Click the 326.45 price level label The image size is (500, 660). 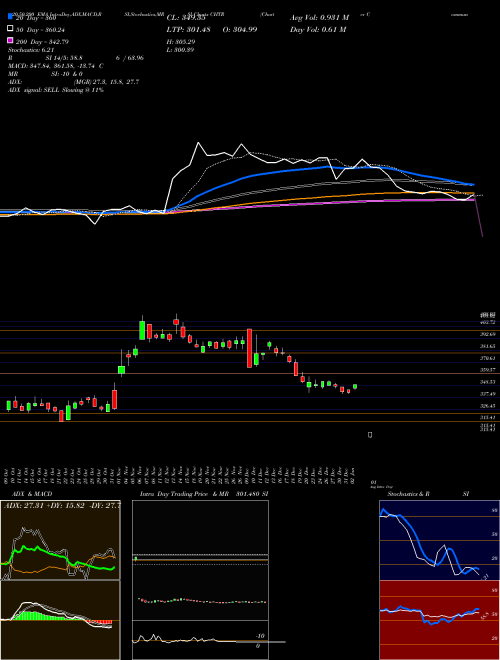[487, 406]
